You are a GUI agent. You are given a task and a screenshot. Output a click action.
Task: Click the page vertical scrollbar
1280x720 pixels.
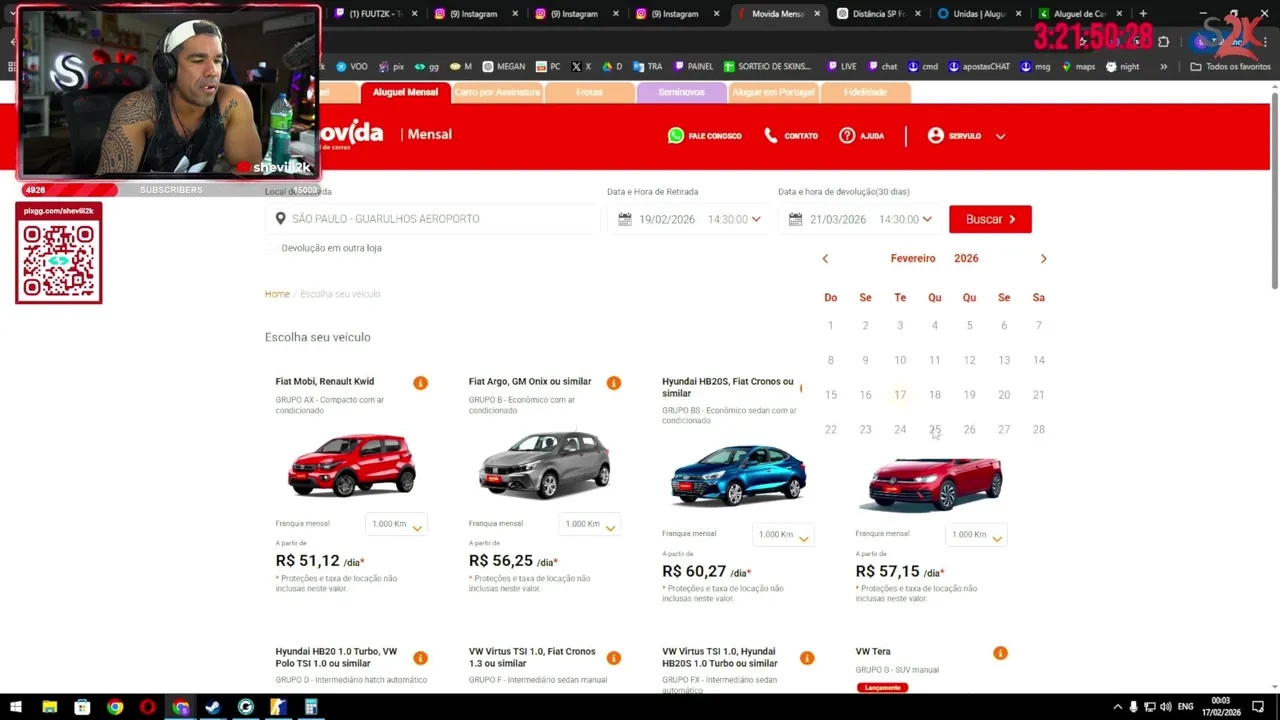pos(1275,190)
